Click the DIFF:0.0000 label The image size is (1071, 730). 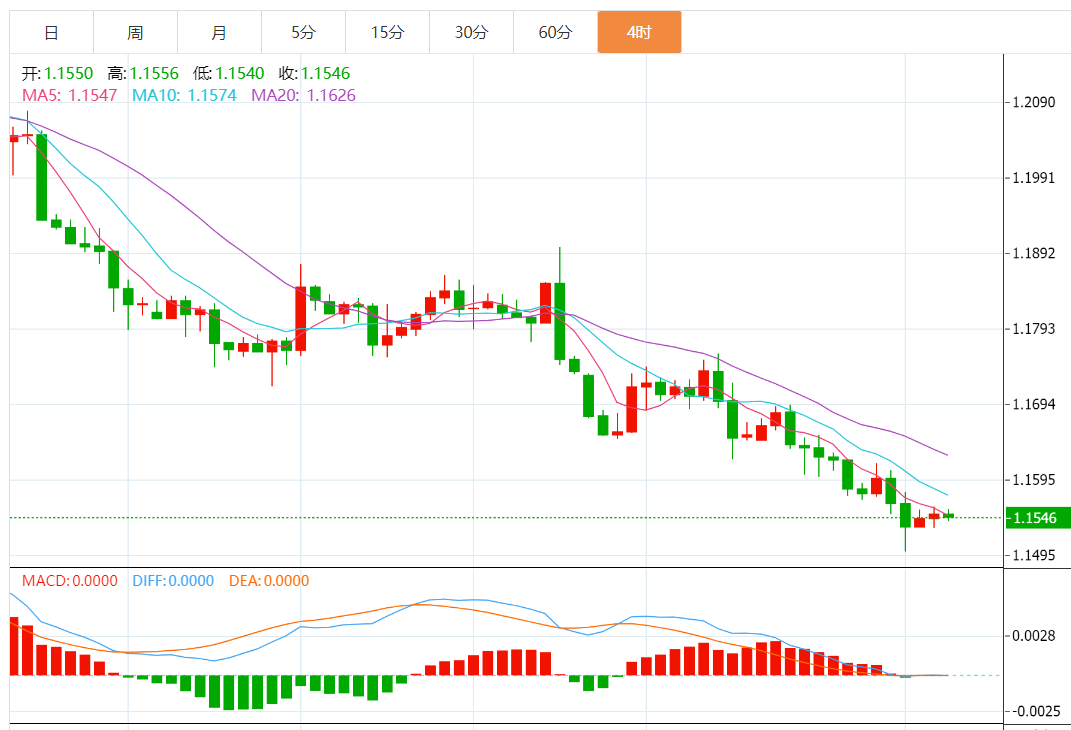pos(173,581)
